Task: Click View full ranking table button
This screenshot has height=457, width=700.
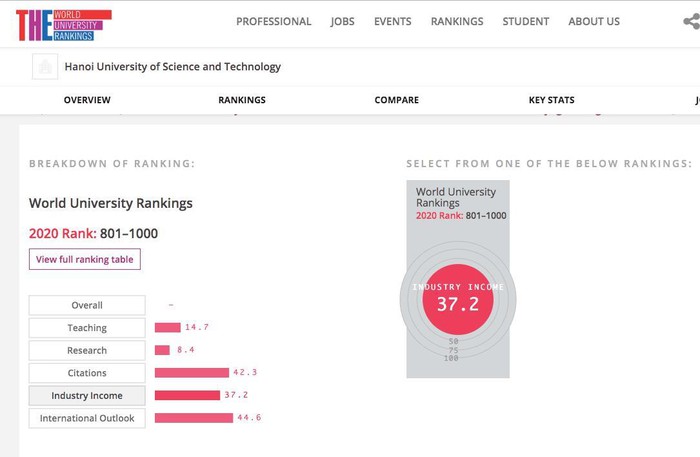Action: coord(85,259)
